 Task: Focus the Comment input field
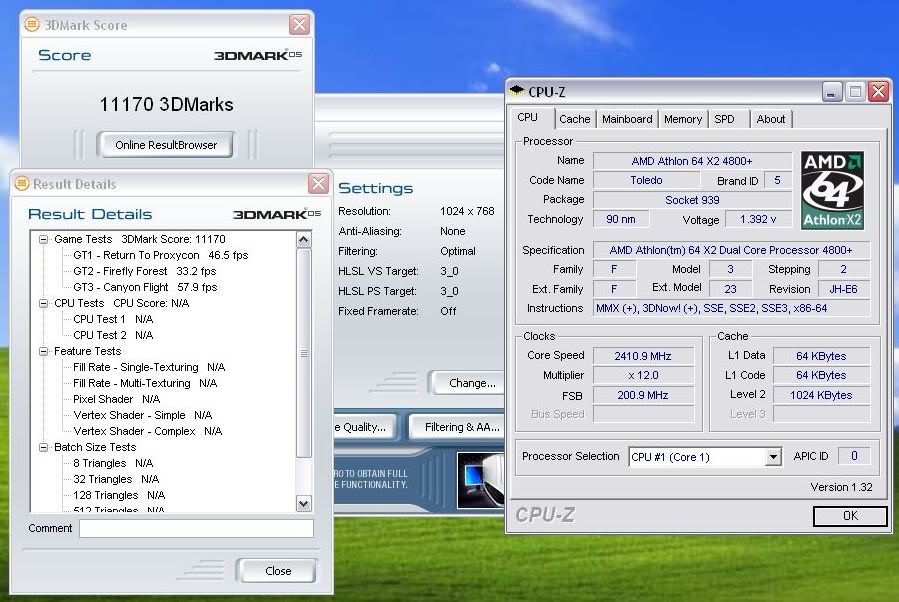[196, 528]
